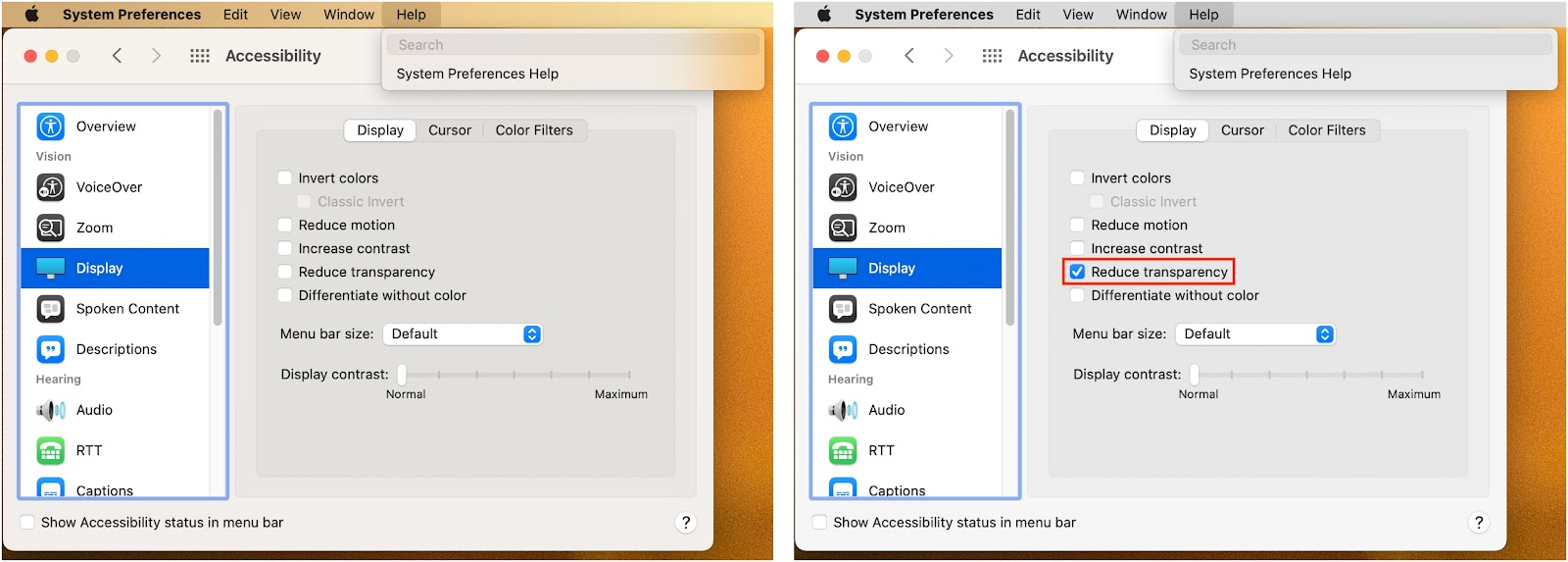Open System Preferences app menu, left window
Viewport: 1568px width, 562px height.
click(x=131, y=15)
